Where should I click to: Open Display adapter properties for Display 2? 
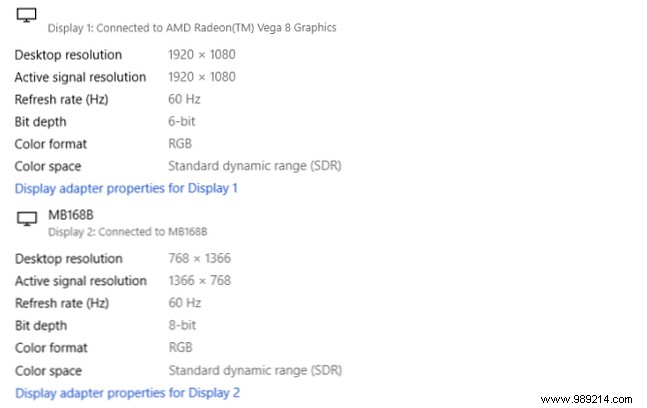coord(127,393)
